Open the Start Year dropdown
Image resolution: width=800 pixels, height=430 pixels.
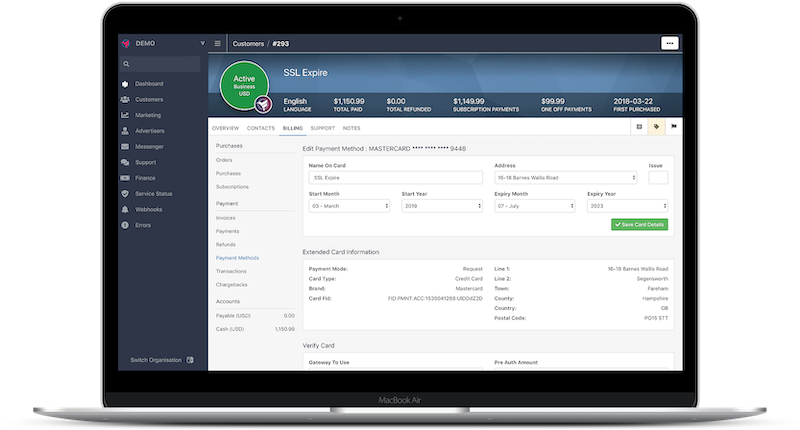point(442,206)
